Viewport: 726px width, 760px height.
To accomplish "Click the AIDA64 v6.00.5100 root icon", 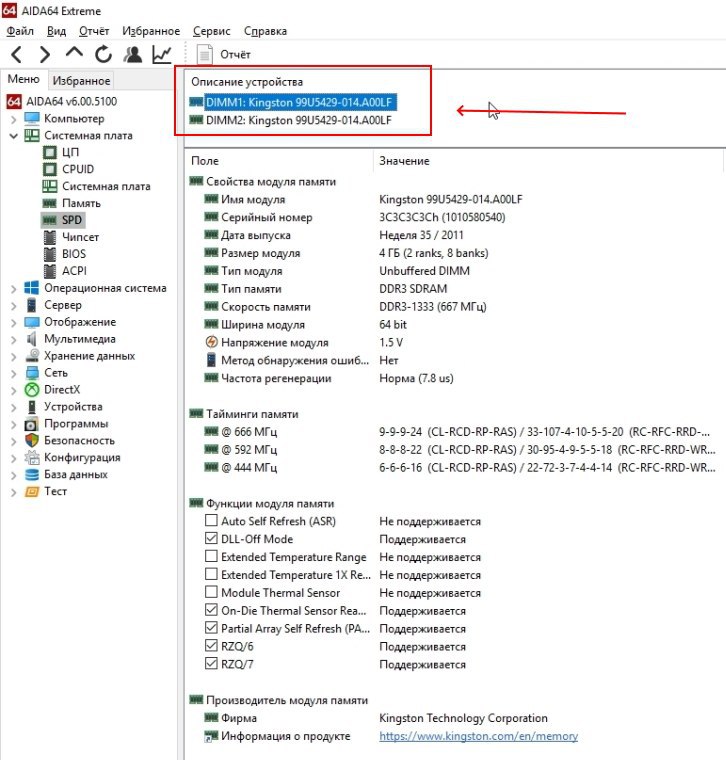I will (14, 101).
